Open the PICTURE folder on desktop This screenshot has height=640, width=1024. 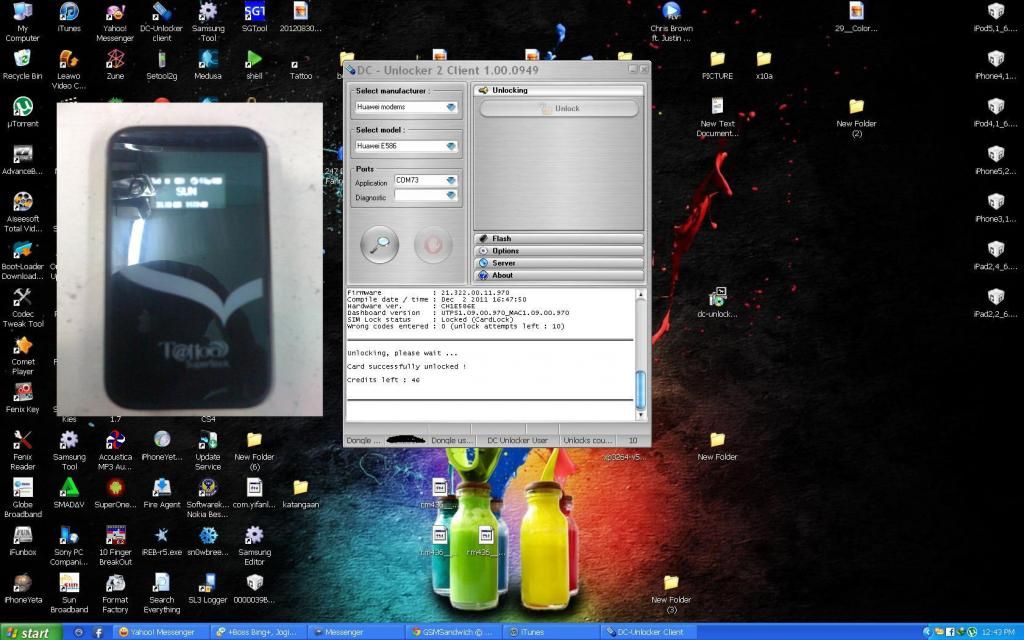tap(717, 65)
